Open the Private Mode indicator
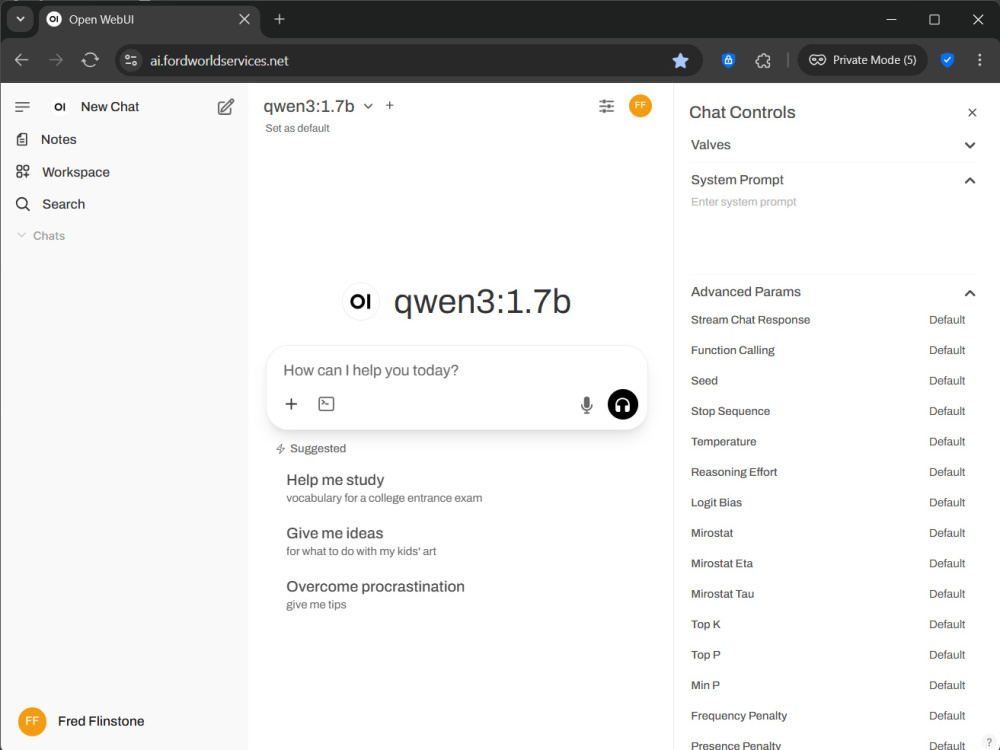Screen dimensions: 1000x750 pyautogui.click(x=862, y=60)
